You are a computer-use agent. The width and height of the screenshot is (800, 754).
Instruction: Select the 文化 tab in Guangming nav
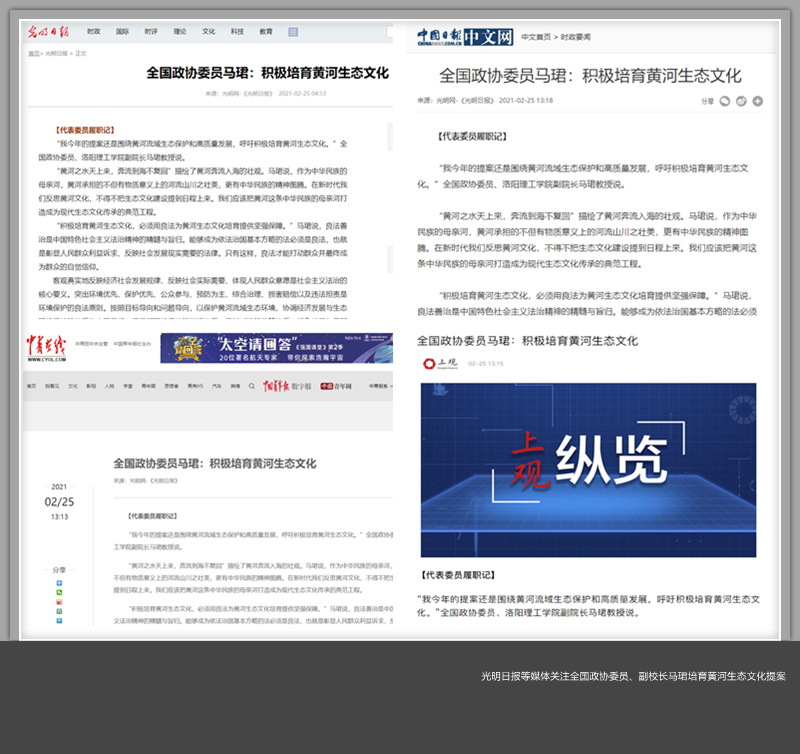pyautogui.click(x=208, y=32)
